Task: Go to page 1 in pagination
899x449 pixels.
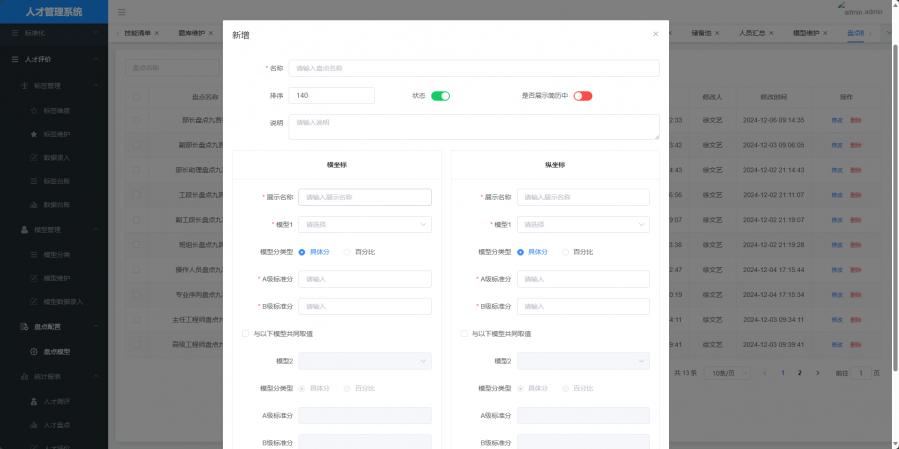Action: pyautogui.click(x=783, y=373)
